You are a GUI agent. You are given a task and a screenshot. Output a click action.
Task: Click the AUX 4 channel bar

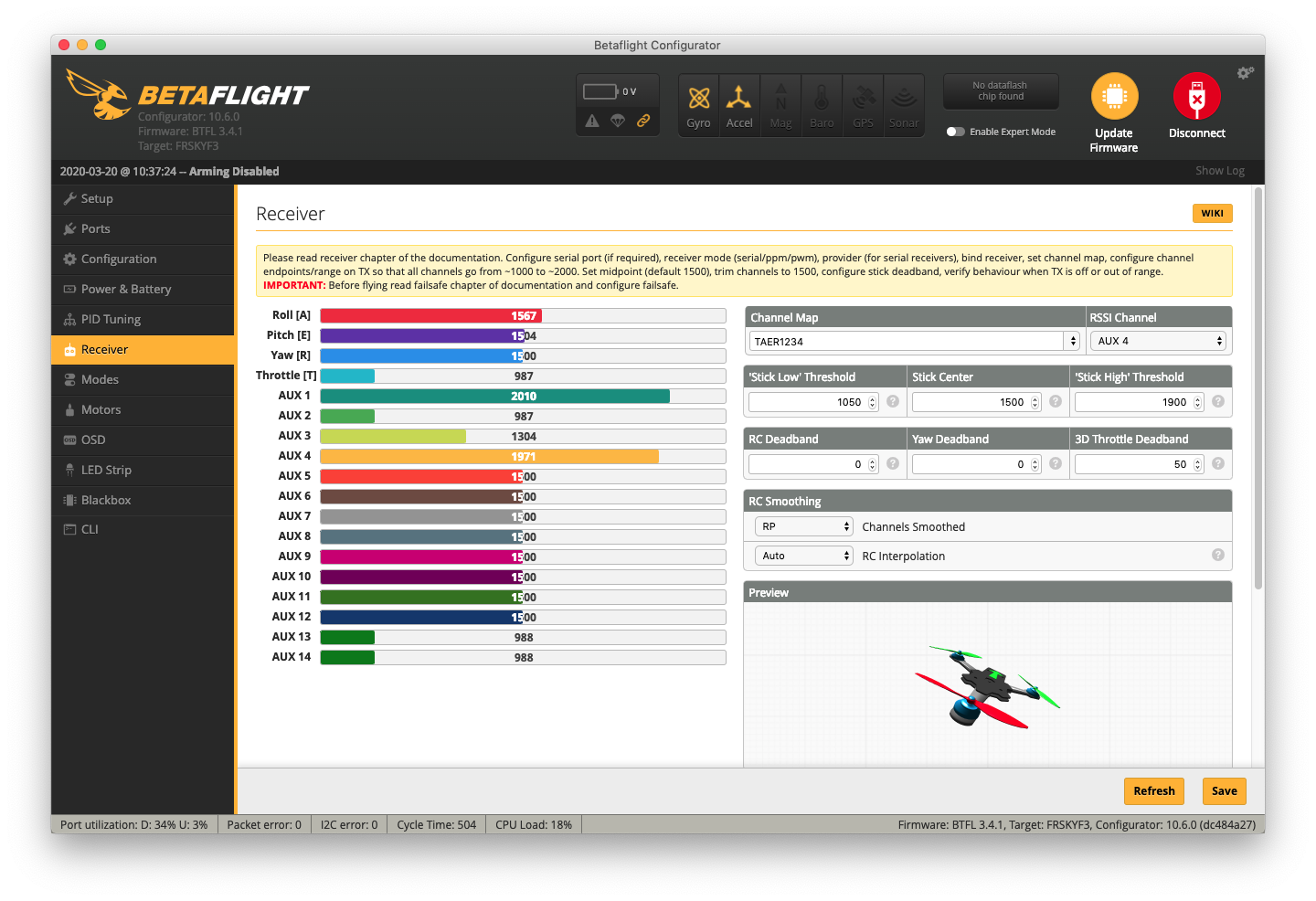click(523, 456)
